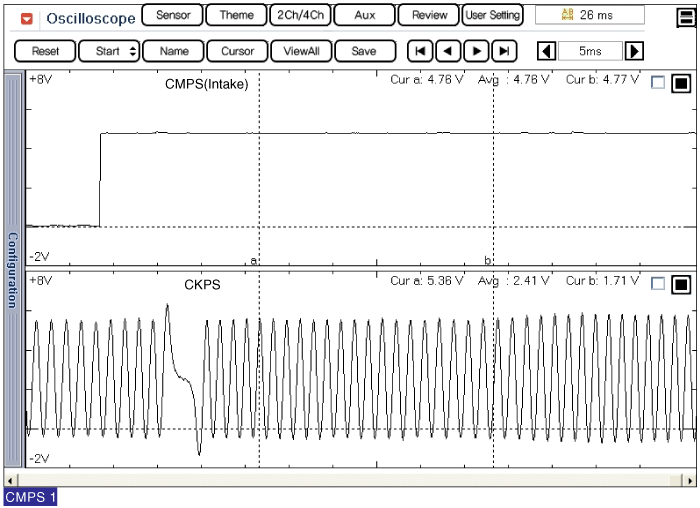Image resolution: width=700 pixels, height=508 pixels.
Task: Maximize the CKPS channel with black square icon
Action: (681, 284)
